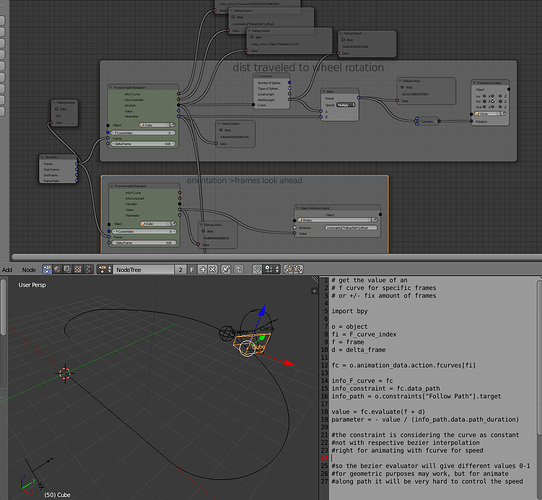This screenshot has height=500, width=542.
Task: Click the user count 2 button
Action: pos(180,269)
